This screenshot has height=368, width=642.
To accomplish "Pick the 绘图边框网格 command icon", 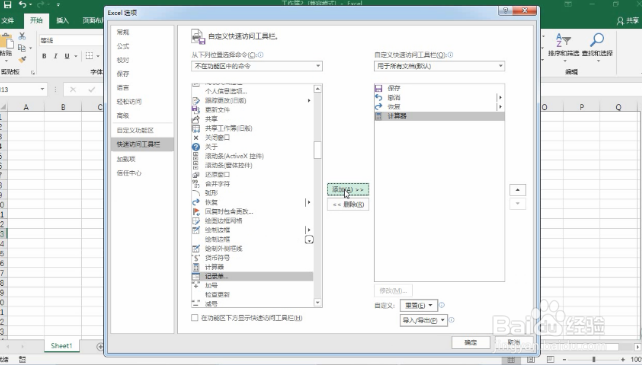I will pyautogui.click(x=196, y=221).
